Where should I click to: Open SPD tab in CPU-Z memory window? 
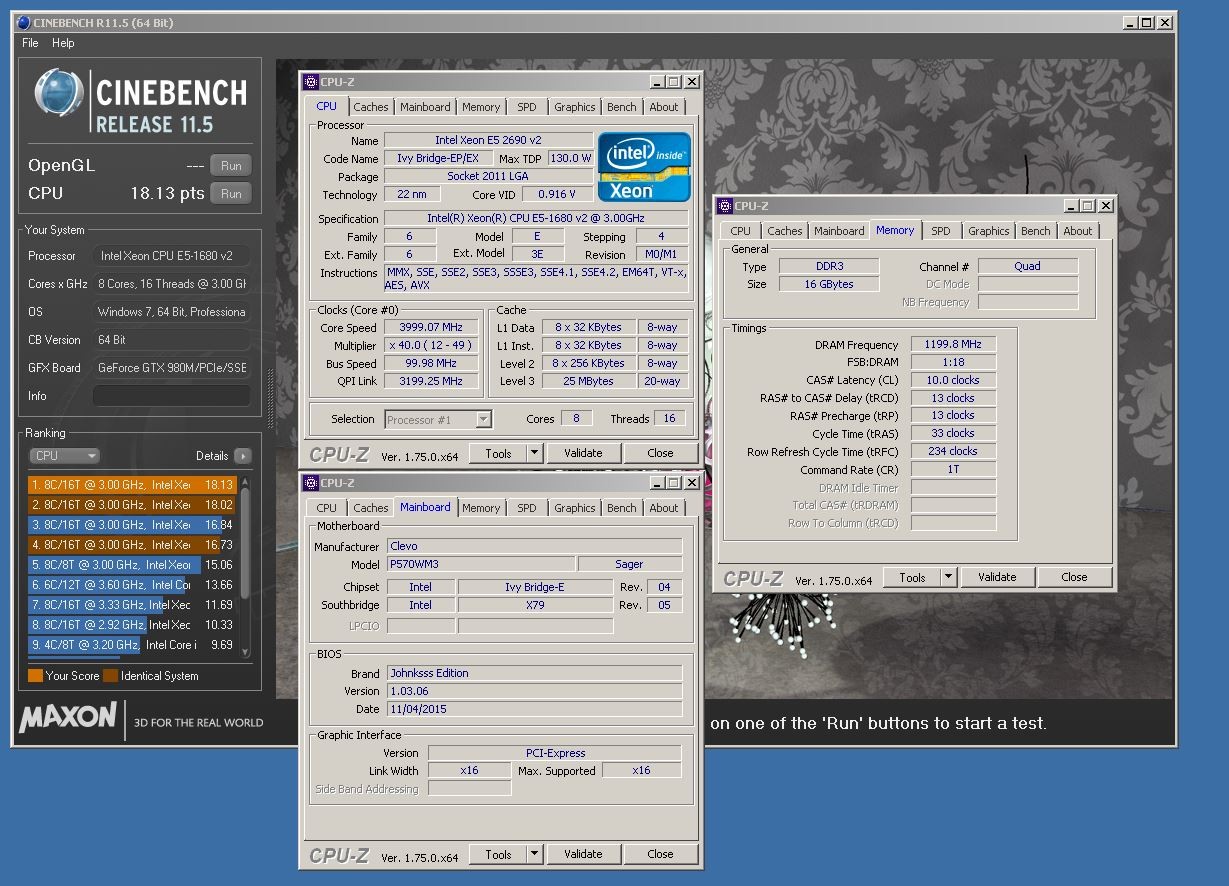pos(941,231)
